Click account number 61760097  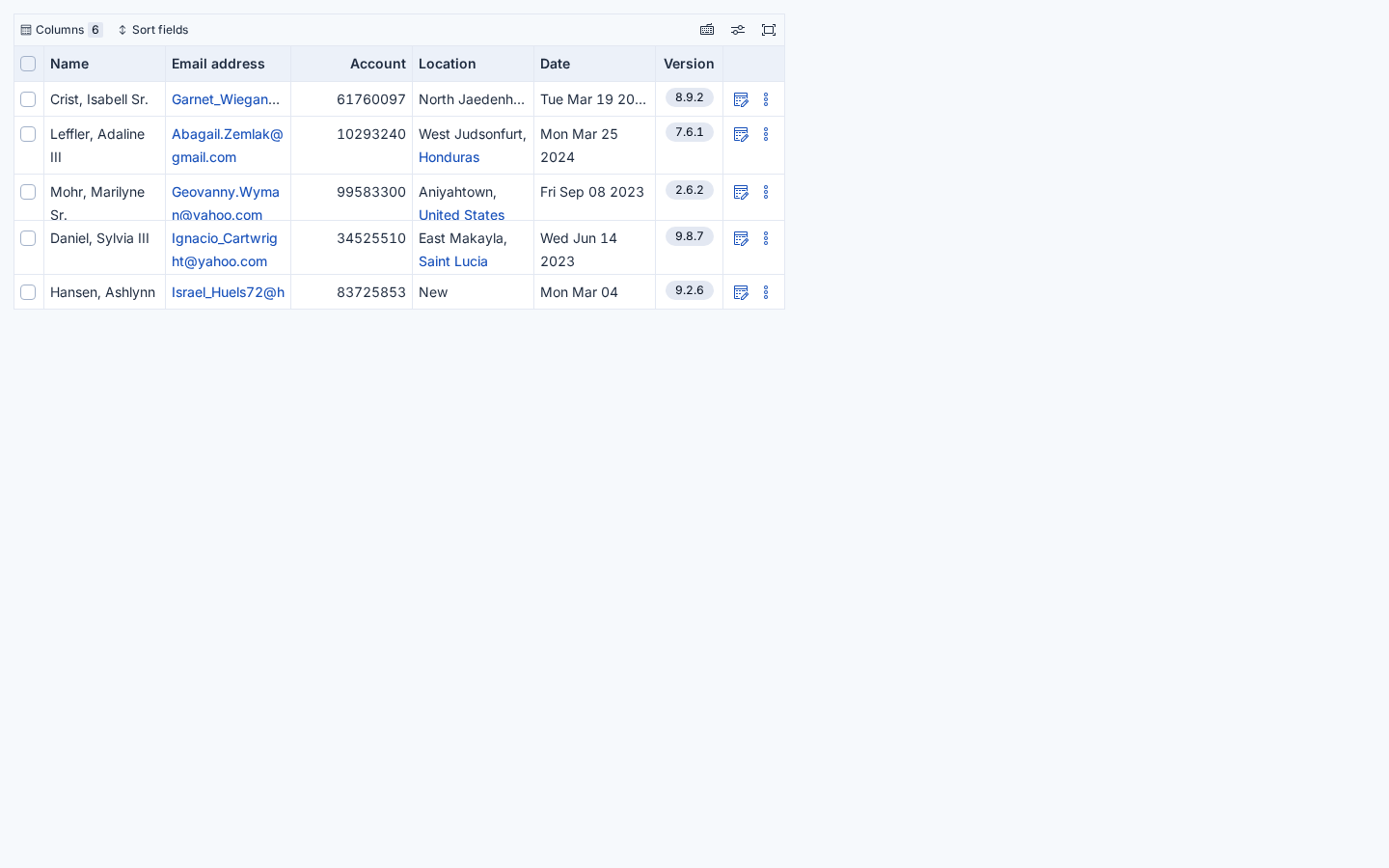(x=371, y=99)
